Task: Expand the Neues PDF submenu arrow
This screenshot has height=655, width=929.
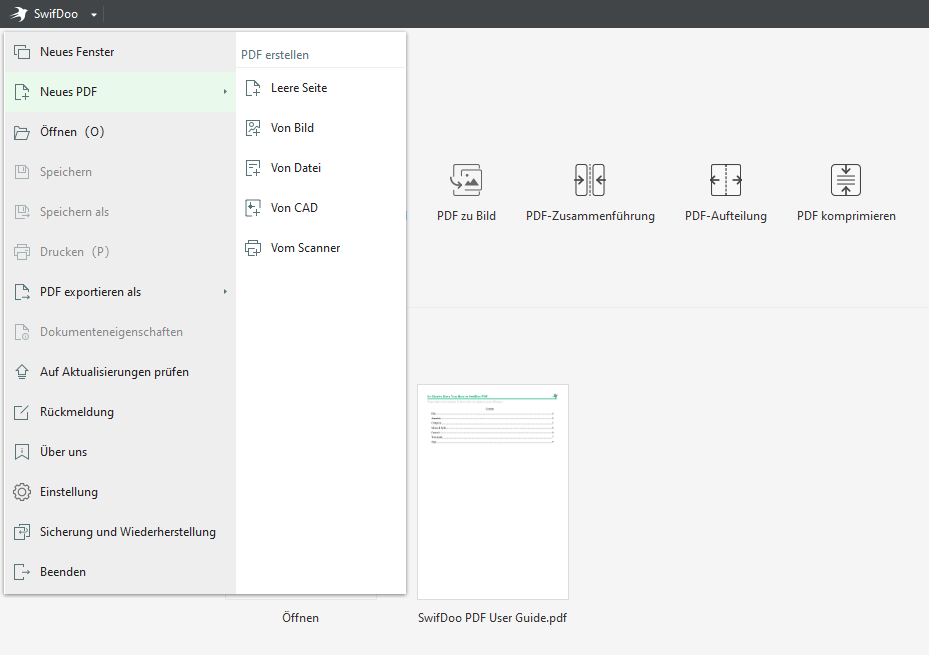Action: (x=225, y=92)
